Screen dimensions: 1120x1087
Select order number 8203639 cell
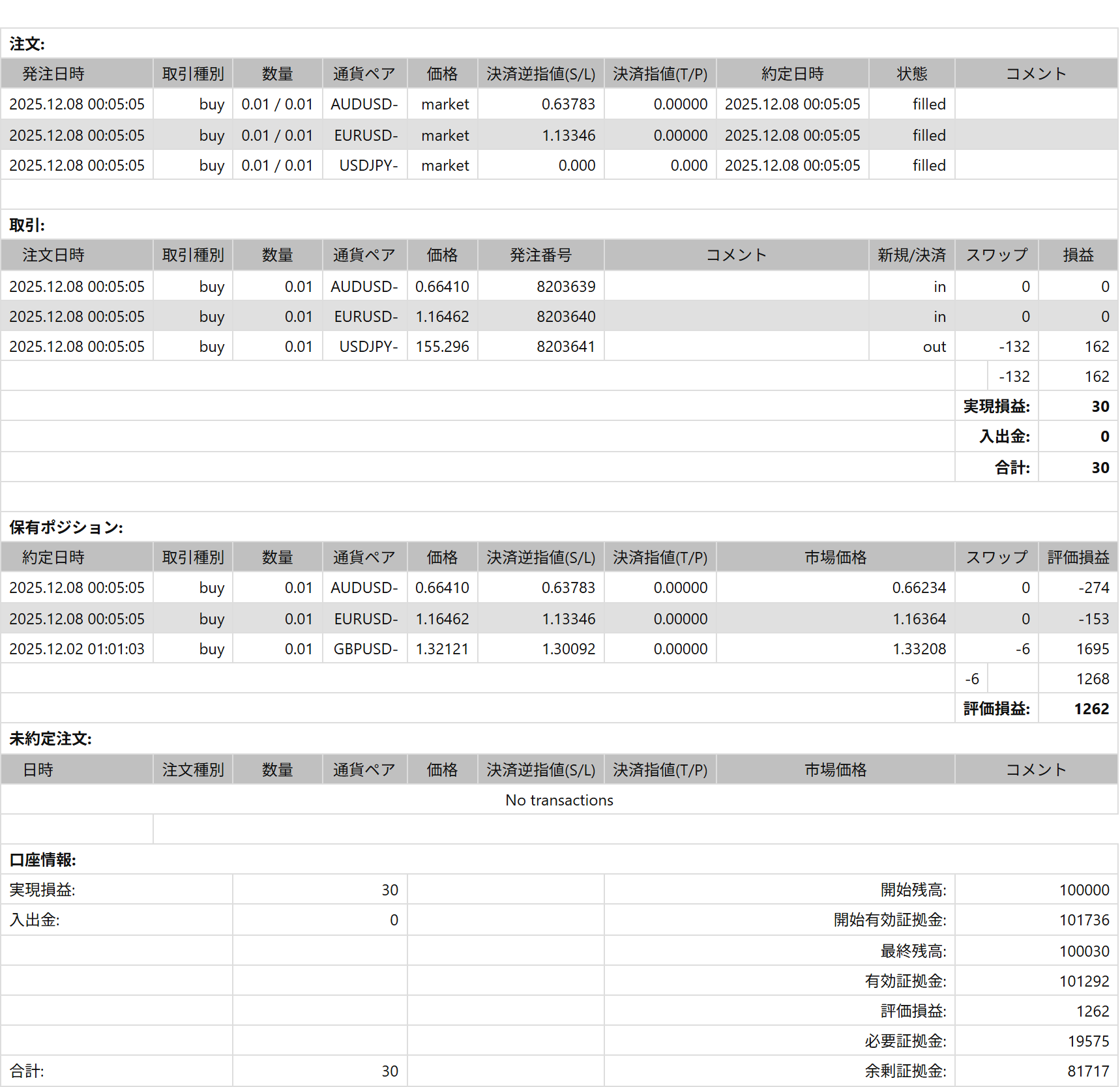point(565,287)
